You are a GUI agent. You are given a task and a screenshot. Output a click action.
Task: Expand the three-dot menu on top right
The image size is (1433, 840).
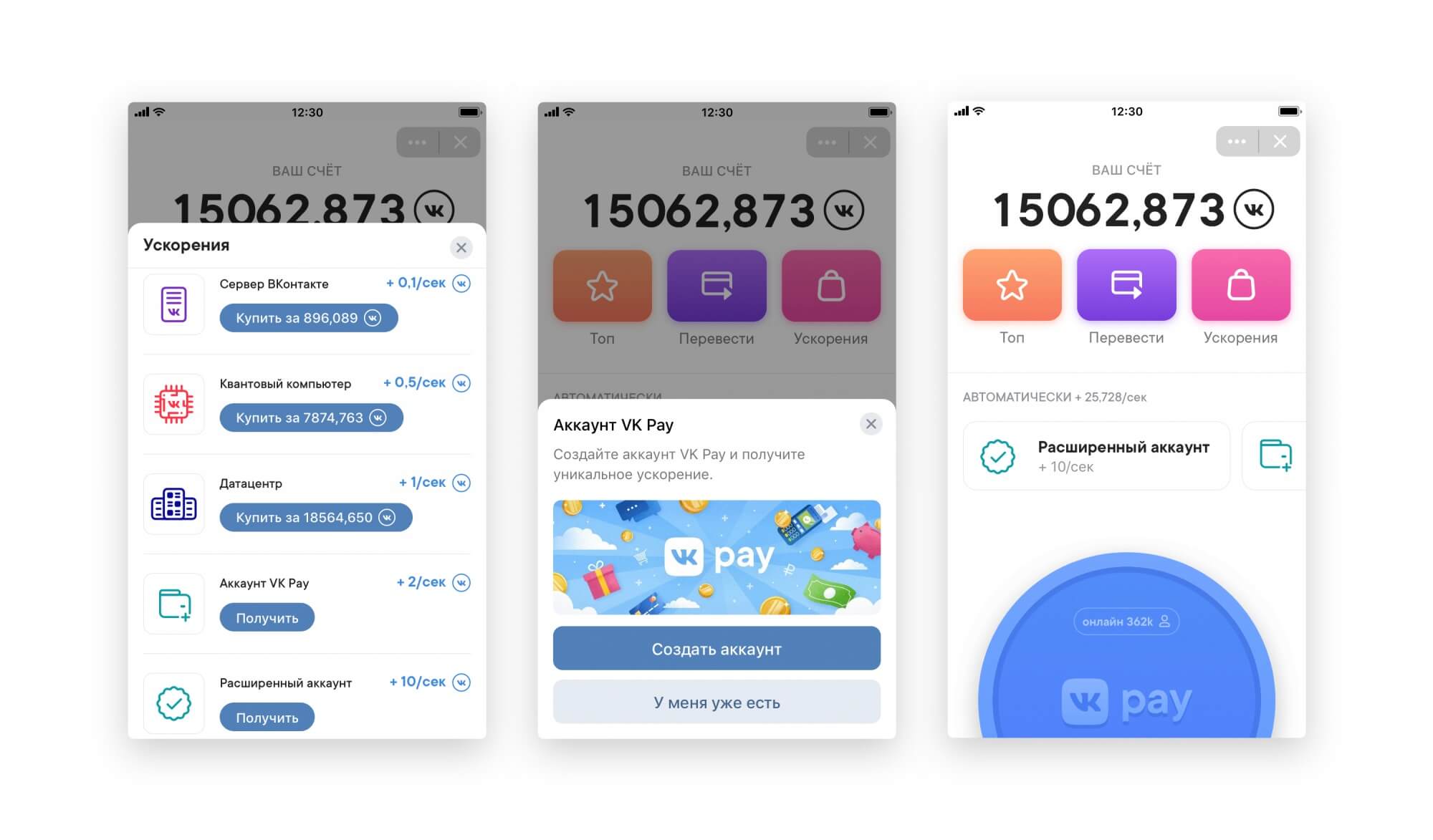[1237, 142]
